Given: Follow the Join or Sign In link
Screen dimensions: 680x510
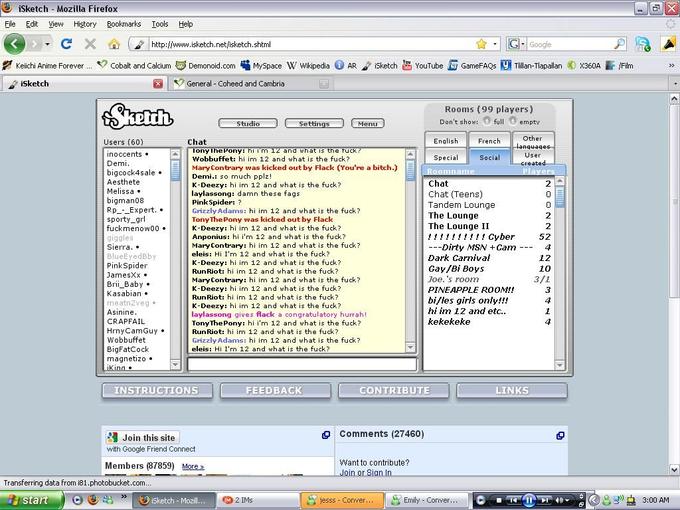Looking at the screenshot, I should [365, 472].
